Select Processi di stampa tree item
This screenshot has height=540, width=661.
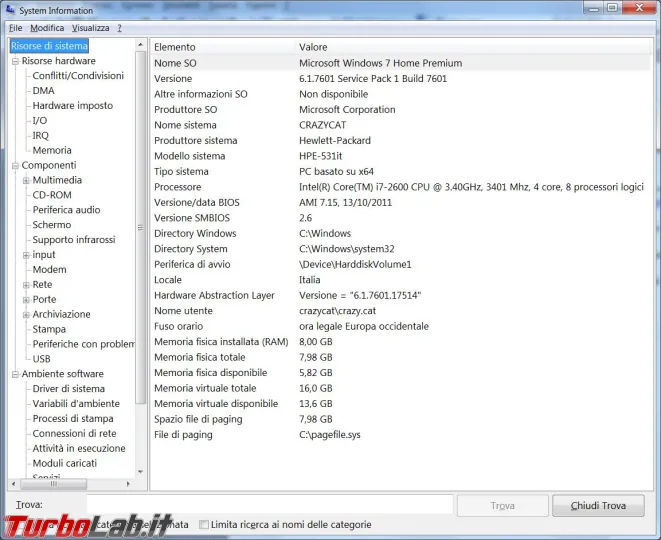[x=73, y=419]
